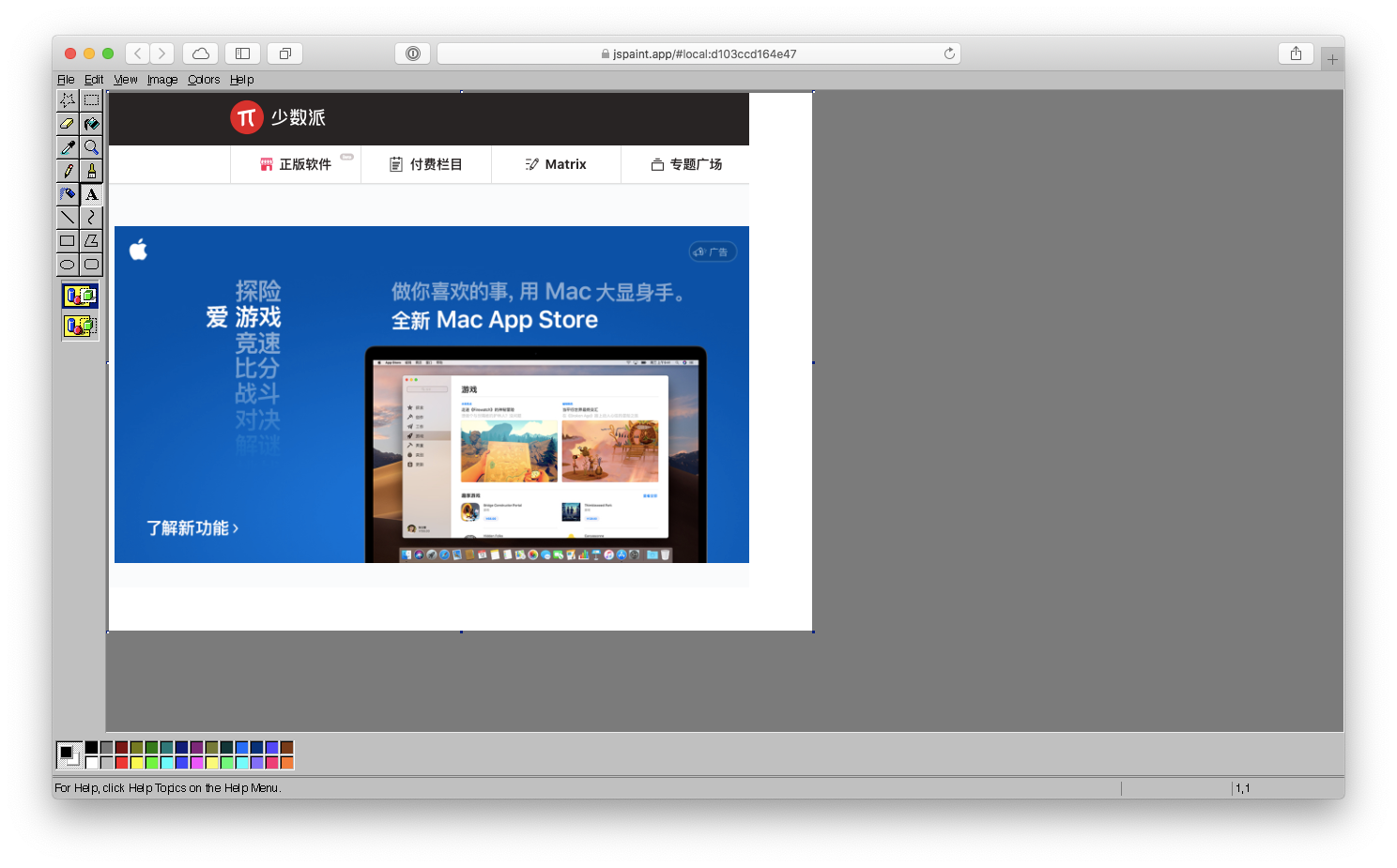
Task: Open the View menu
Action: coord(126,80)
